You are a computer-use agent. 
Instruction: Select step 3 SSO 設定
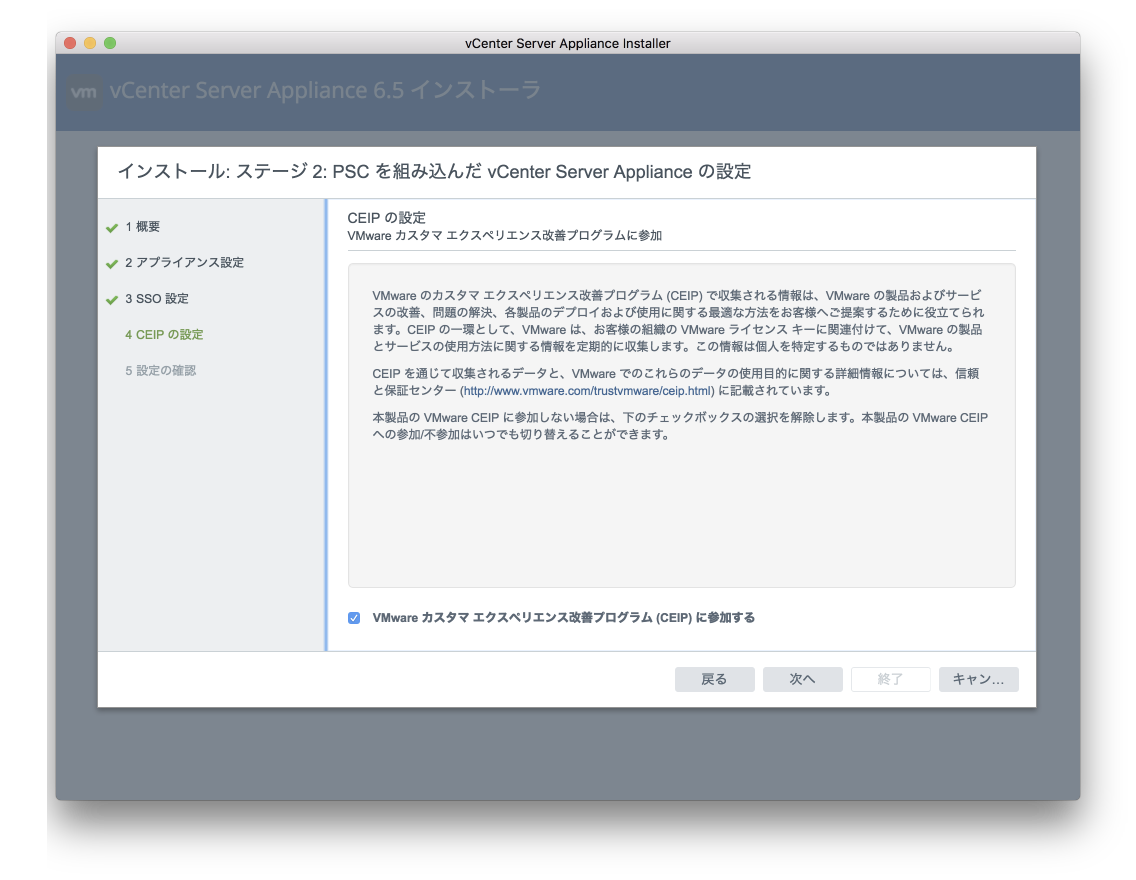[157, 299]
